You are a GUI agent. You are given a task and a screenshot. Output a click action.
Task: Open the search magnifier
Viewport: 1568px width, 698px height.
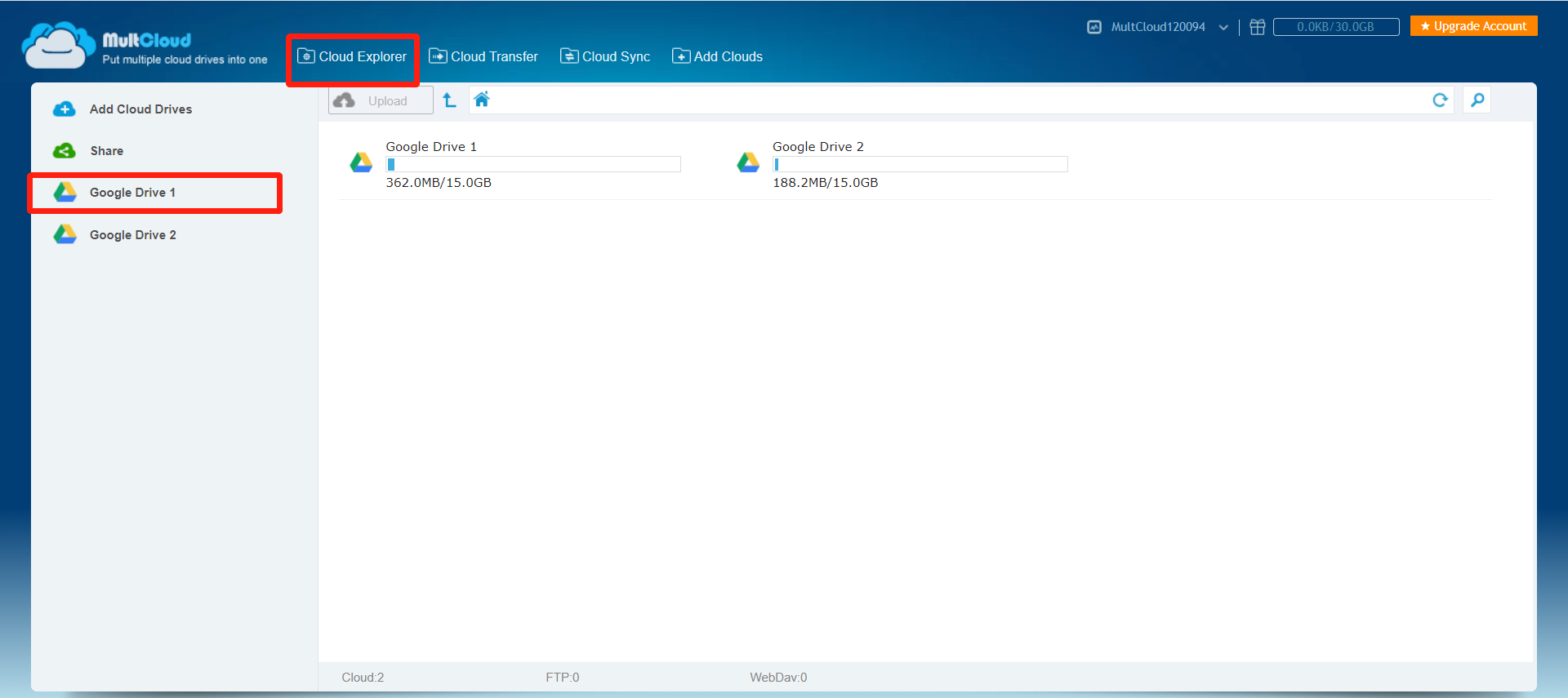pos(1477,100)
